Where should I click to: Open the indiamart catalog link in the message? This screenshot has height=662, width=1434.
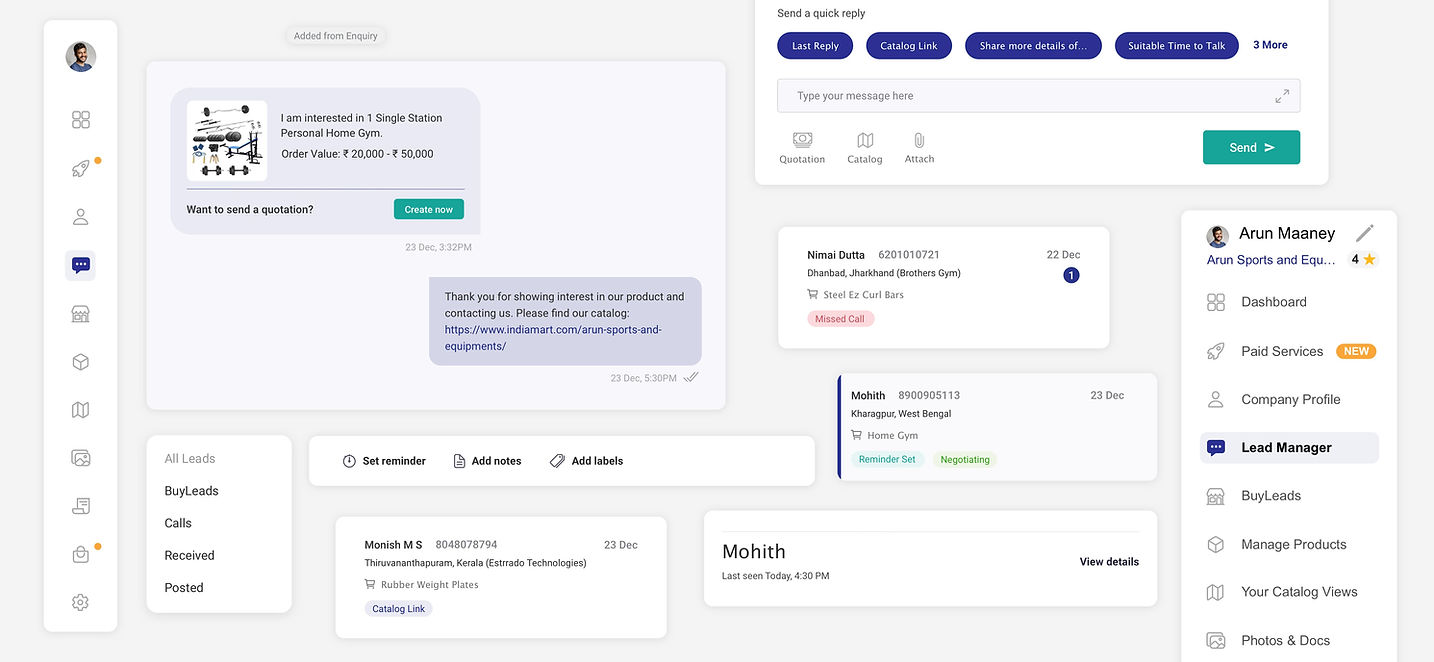tap(553, 338)
